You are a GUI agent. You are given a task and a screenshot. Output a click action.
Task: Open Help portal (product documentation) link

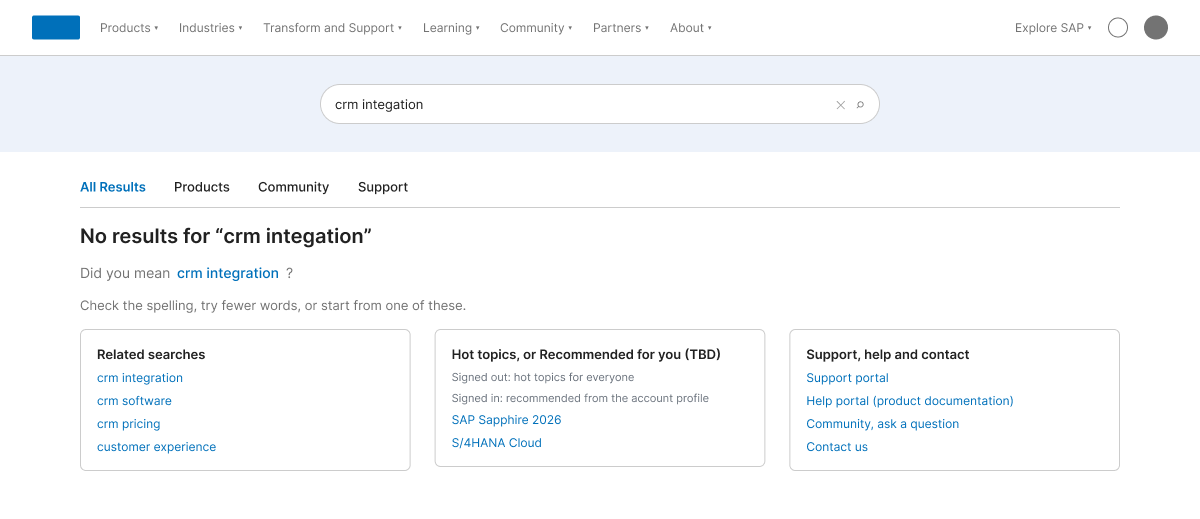tap(910, 401)
